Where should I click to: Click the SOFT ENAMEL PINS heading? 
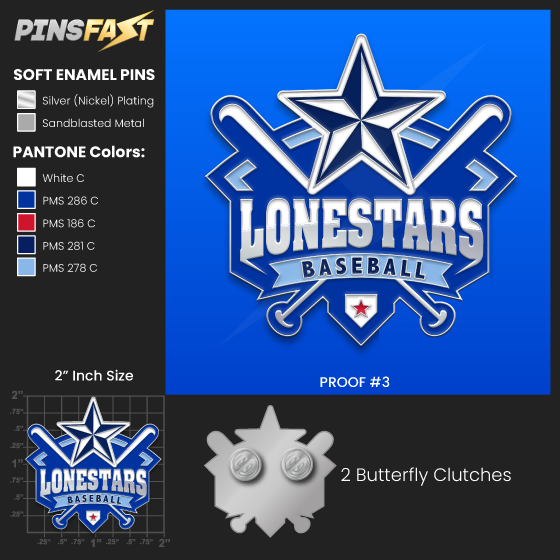click(84, 75)
